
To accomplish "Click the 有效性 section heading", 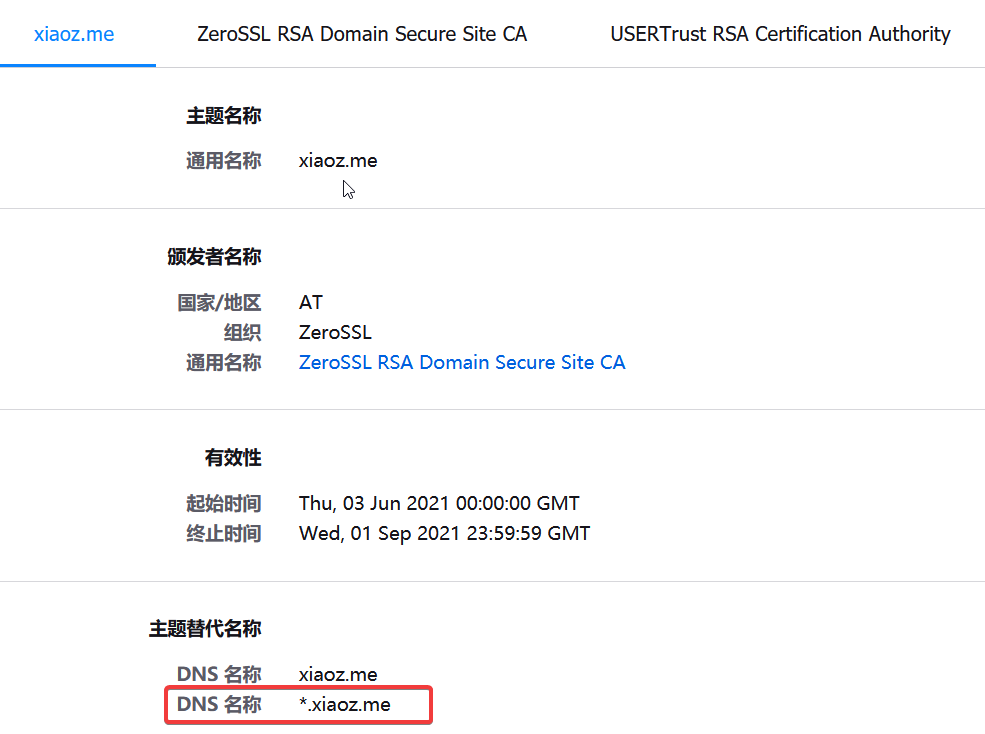I will click(x=233, y=458).
